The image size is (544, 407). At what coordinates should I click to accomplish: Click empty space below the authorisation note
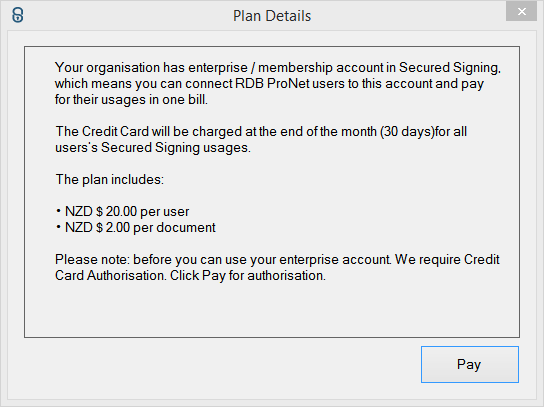click(272, 309)
